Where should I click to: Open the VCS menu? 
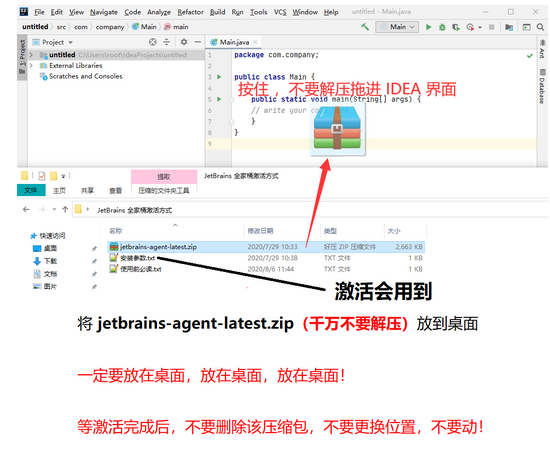tap(280, 12)
